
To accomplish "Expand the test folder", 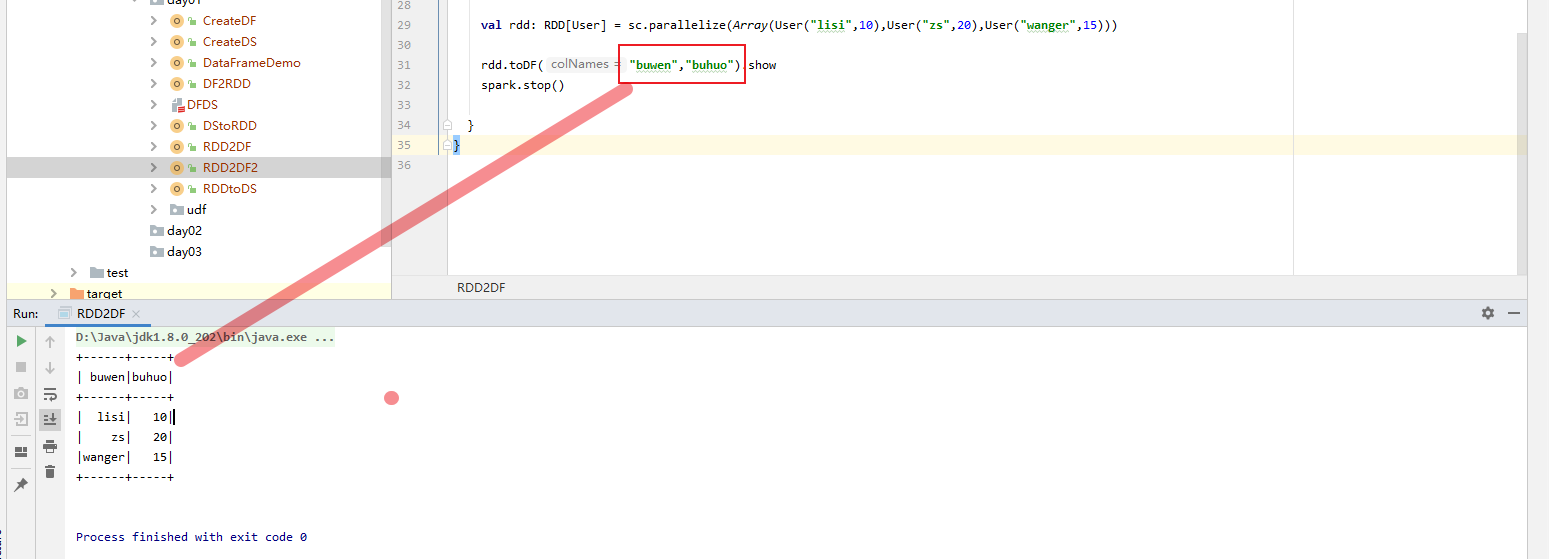I will coord(74,272).
